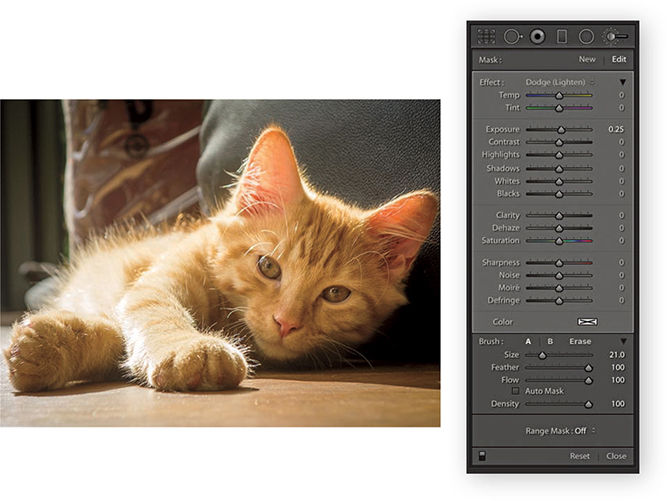Click the Exposure slider handle
The height and width of the screenshot is (501, 667).
pos(561,130)
